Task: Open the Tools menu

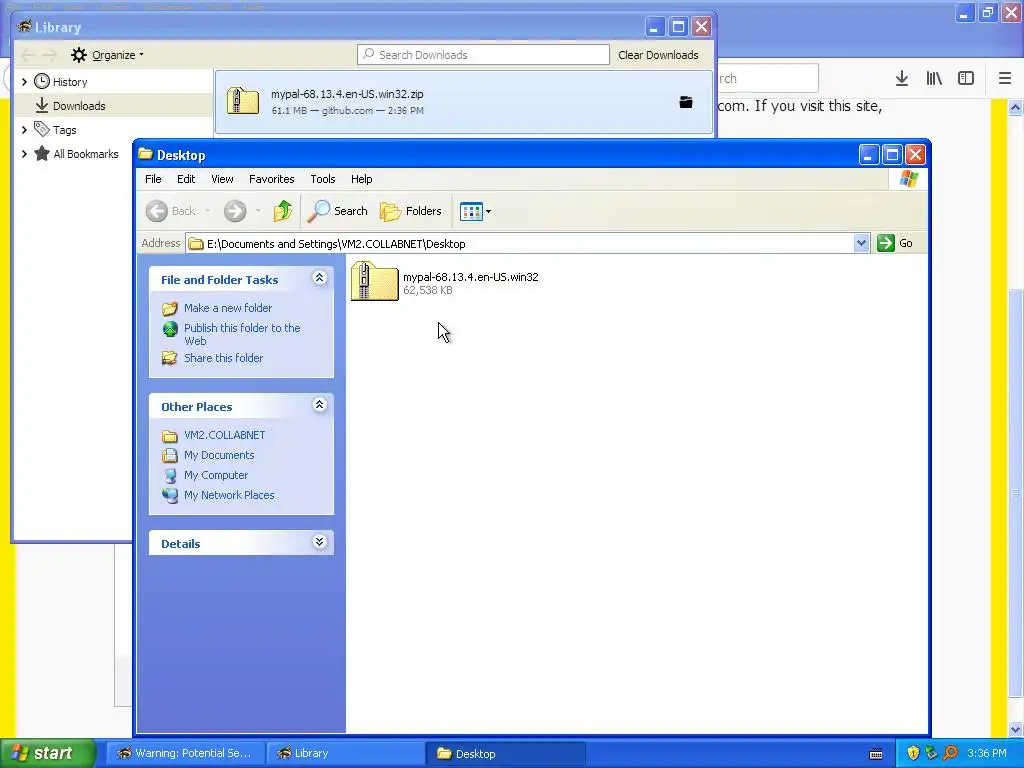Action: [323, 179]
